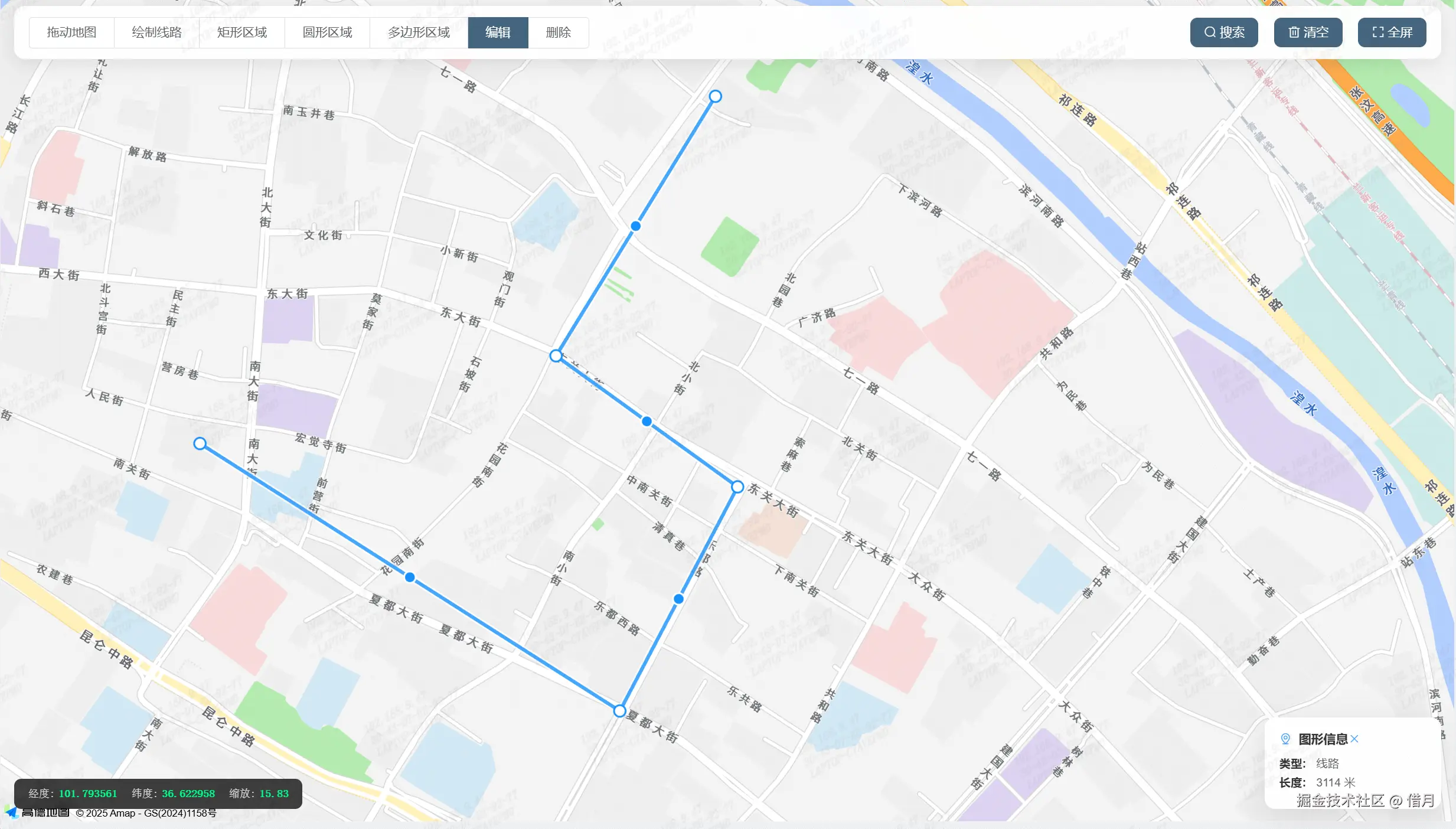Click the active 编辑 edit tab
The image size is (1456, 829).
point(498,32)
